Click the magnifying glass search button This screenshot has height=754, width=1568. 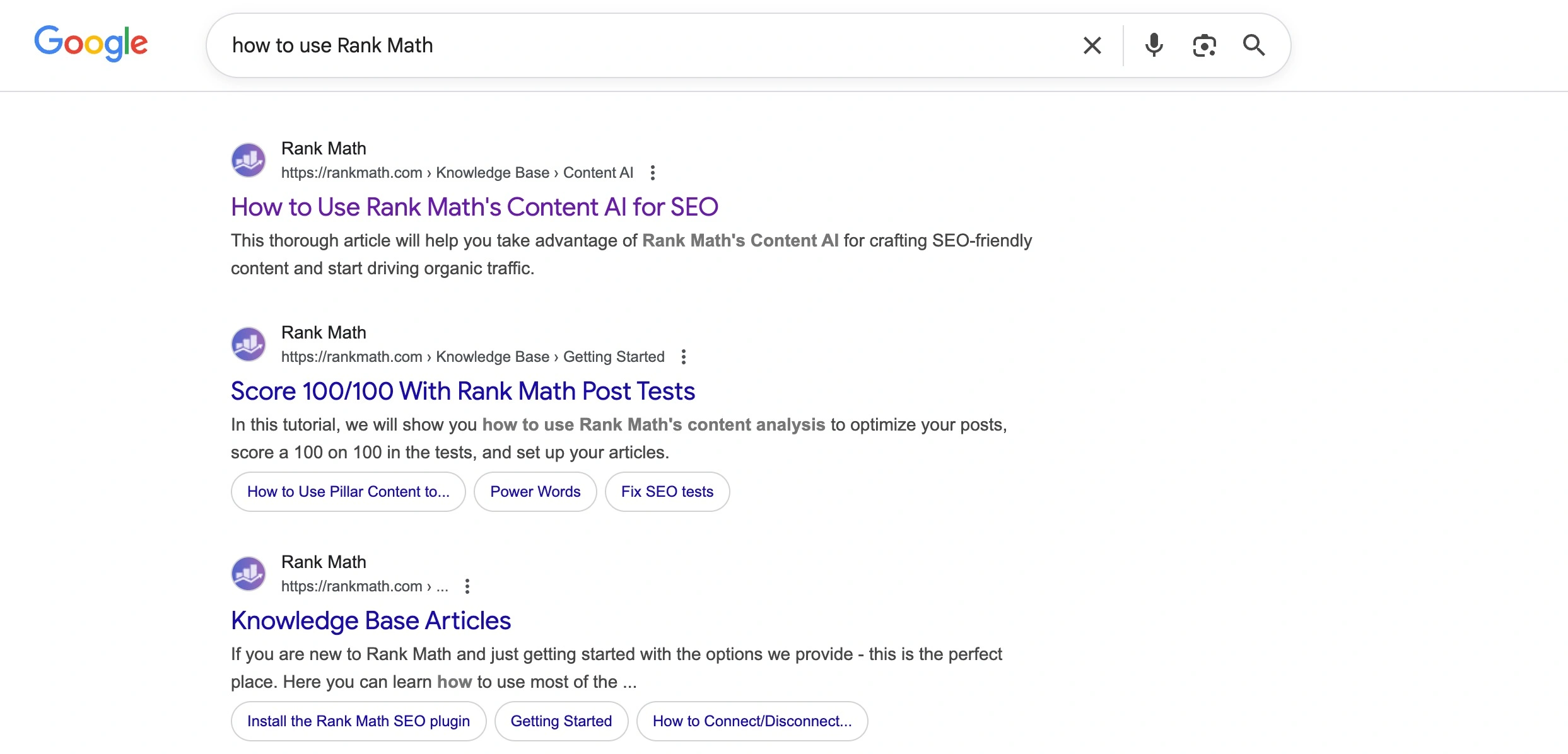coord(1253,45)
